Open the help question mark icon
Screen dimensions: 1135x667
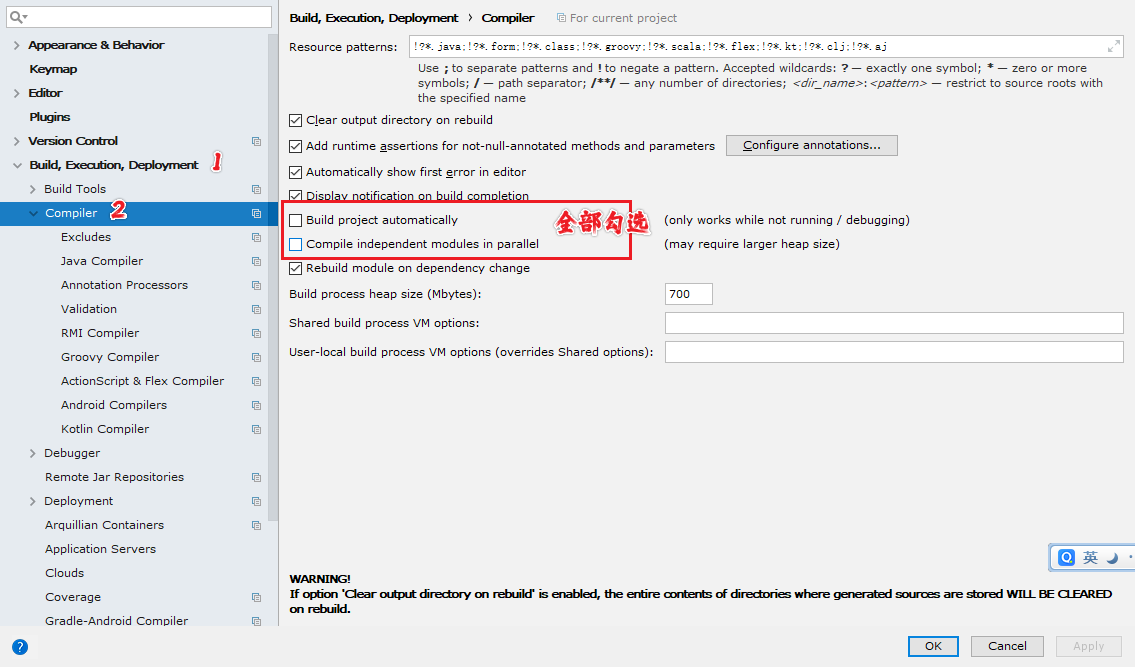point(20,647)
